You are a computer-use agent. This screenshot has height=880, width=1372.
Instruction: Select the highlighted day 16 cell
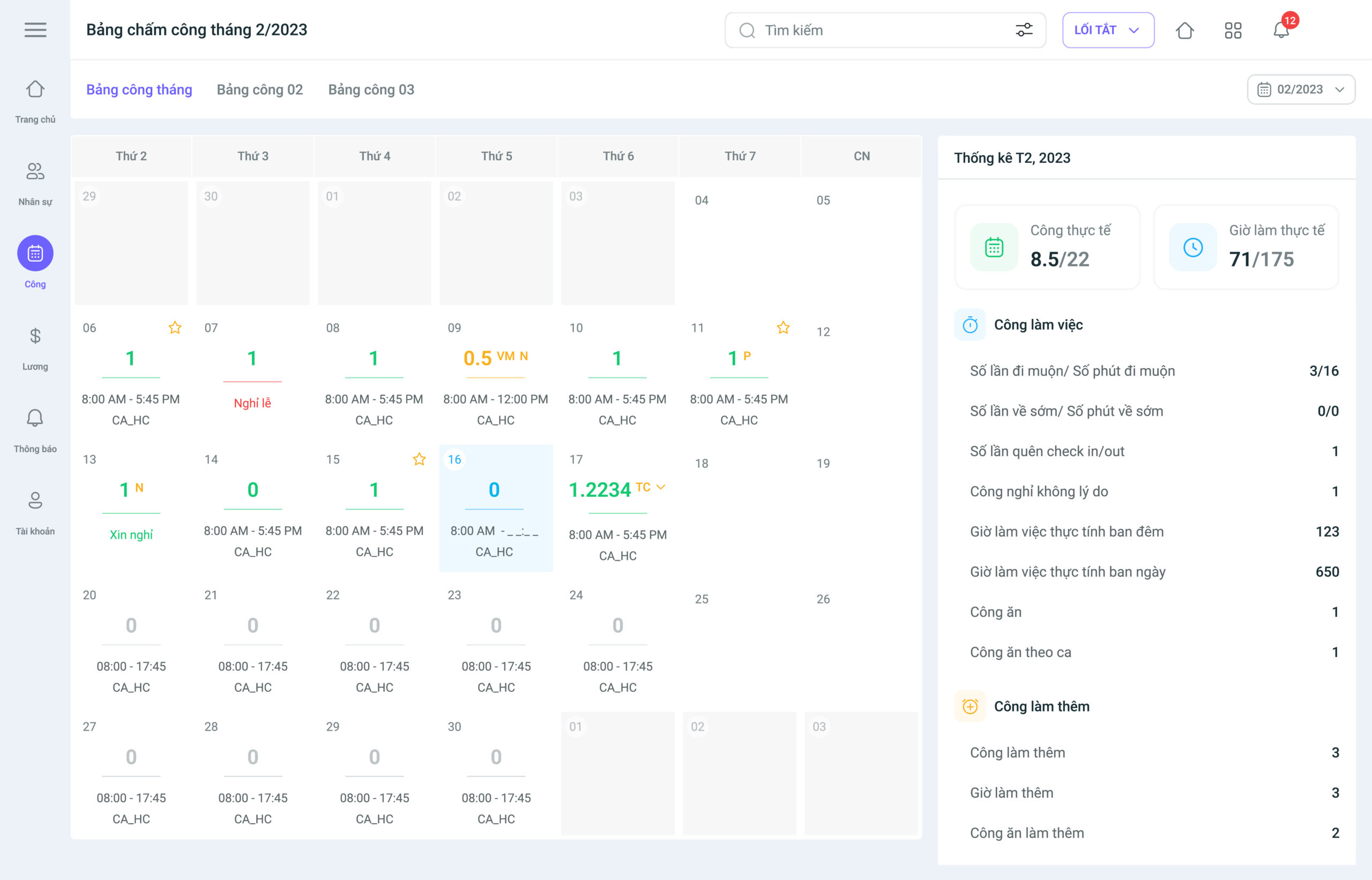pyautogui.click(x=495, y=508)
